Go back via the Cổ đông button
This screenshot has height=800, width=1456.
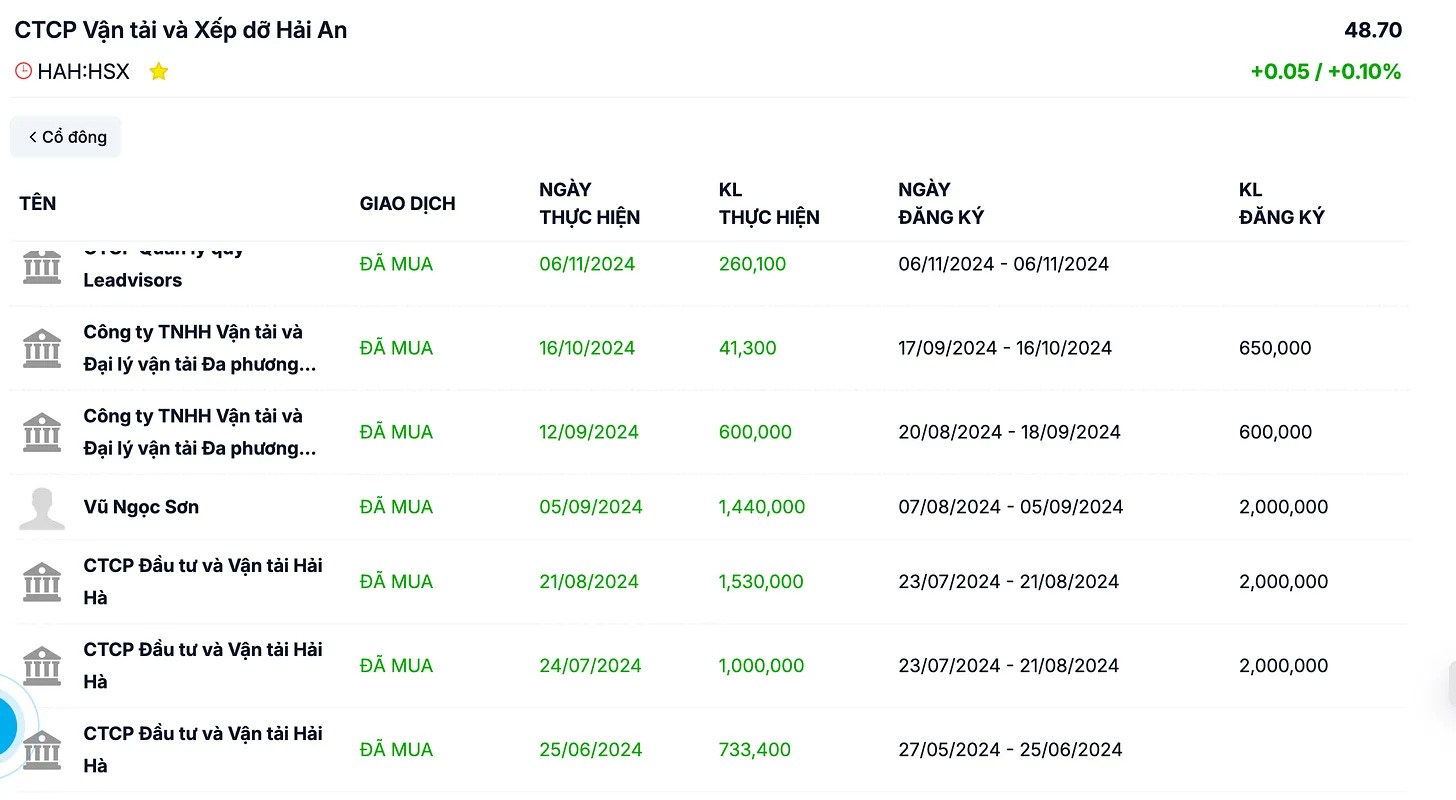66,137
